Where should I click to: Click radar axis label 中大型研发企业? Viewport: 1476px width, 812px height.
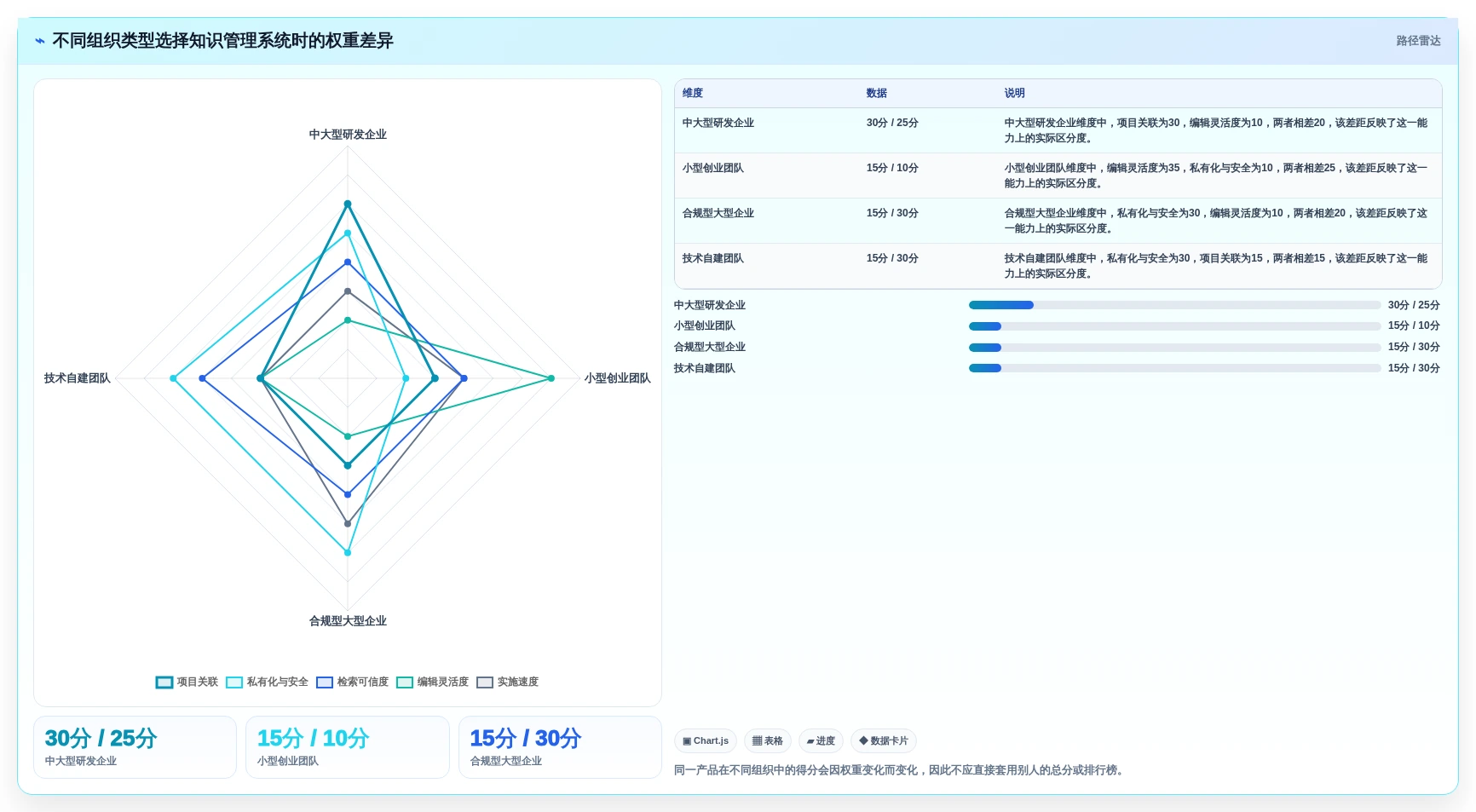click(348, 135)
